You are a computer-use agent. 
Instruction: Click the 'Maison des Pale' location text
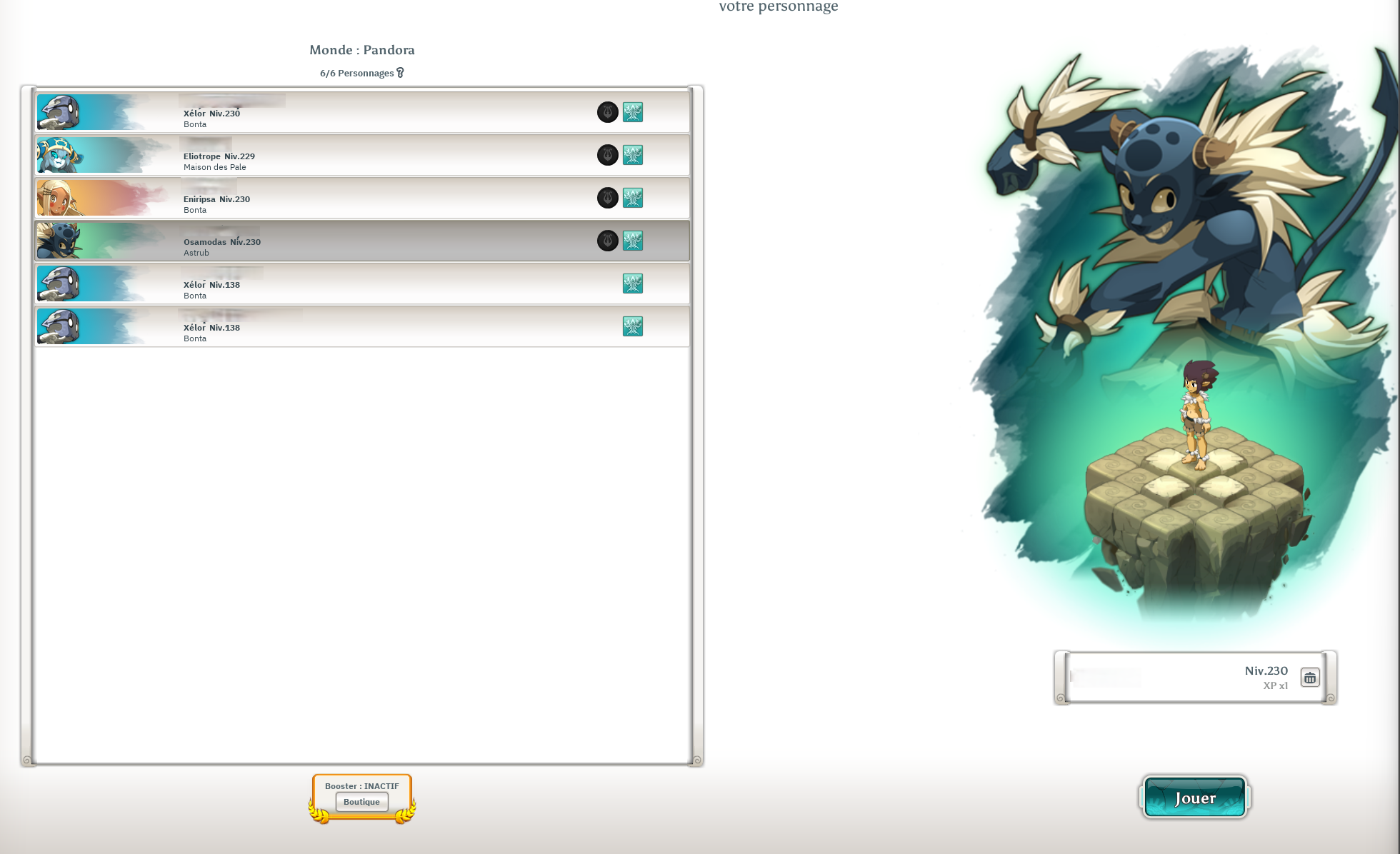coord(214,167)
